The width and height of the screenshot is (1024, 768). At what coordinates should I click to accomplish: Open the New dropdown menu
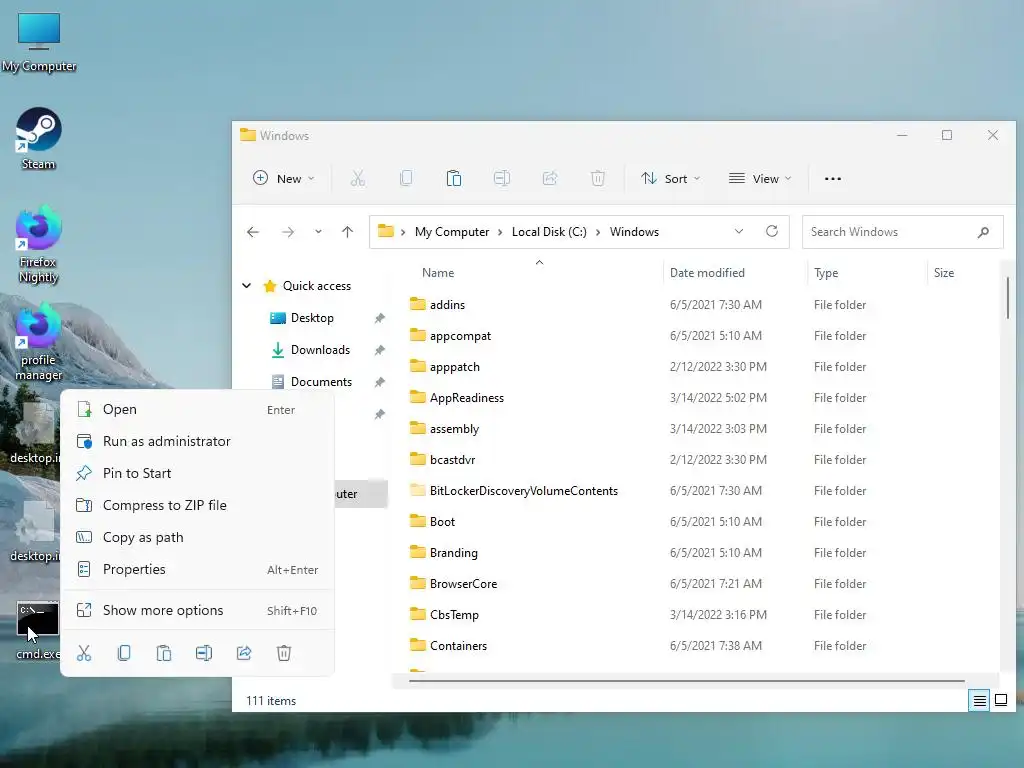coord(284,178)
